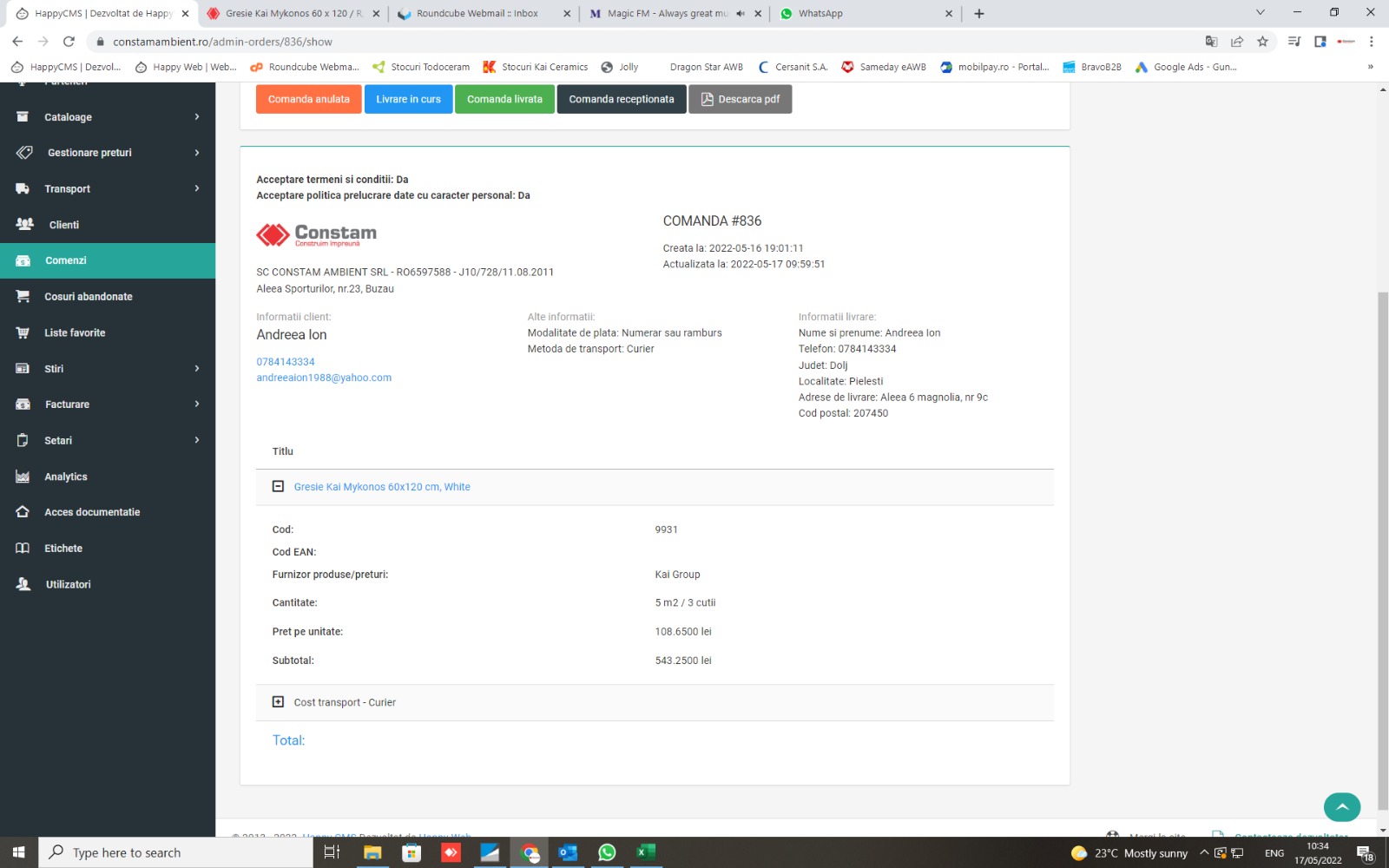
Task: Expand the Setari submenu arrow
Action: click(197, 440)
